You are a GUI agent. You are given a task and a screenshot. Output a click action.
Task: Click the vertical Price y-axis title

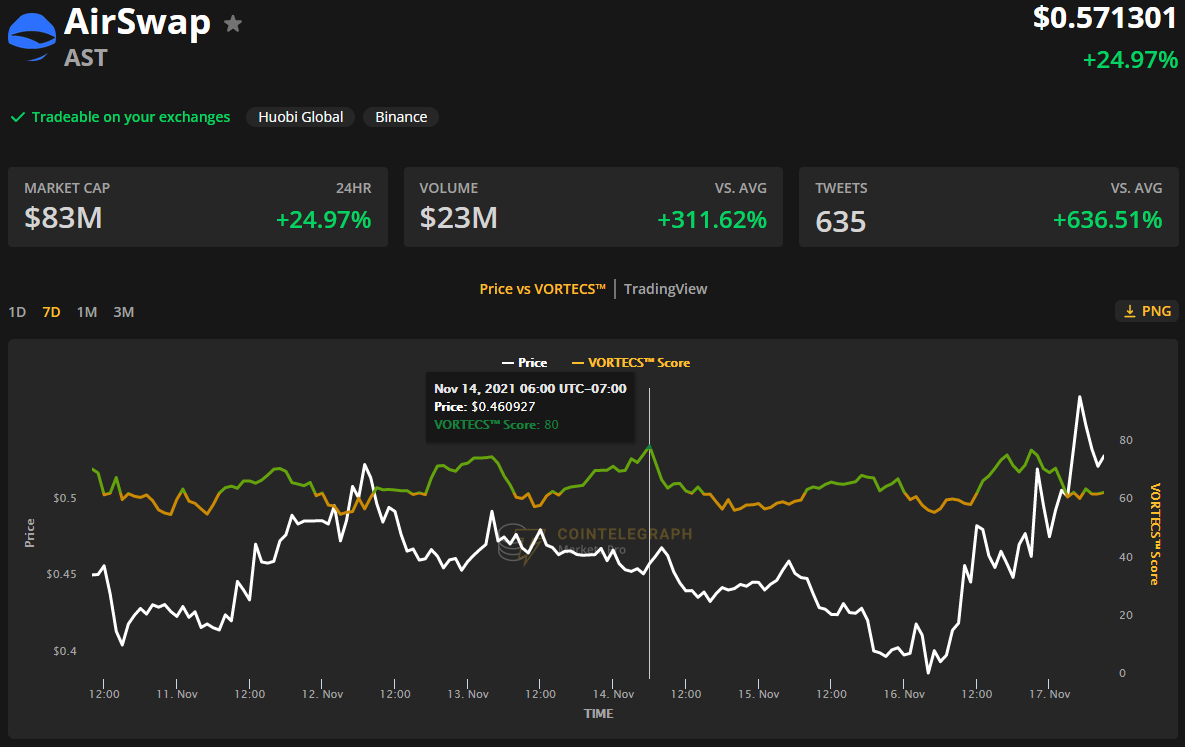coord(29,533)
